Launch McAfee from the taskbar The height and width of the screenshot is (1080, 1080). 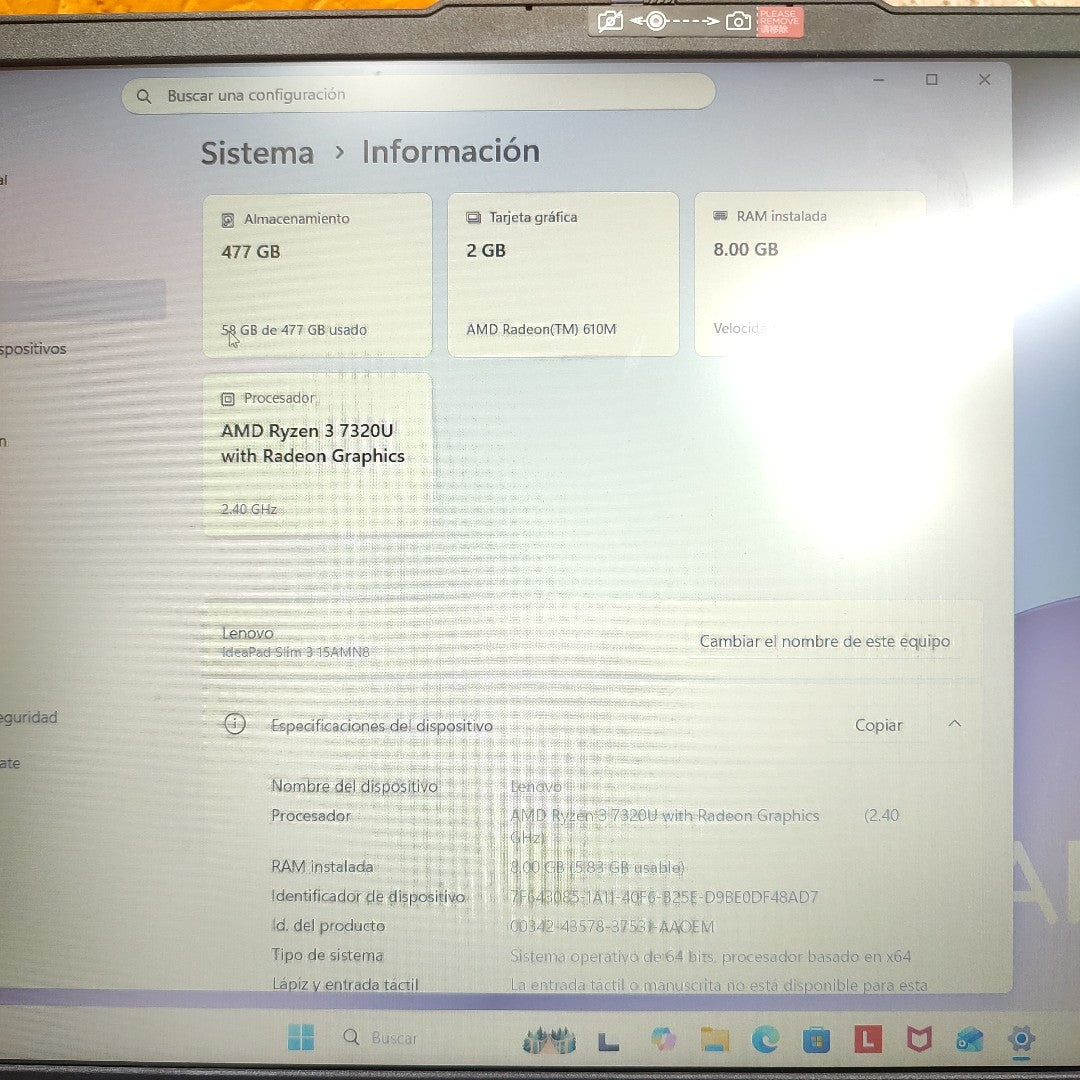(919, 1040)
